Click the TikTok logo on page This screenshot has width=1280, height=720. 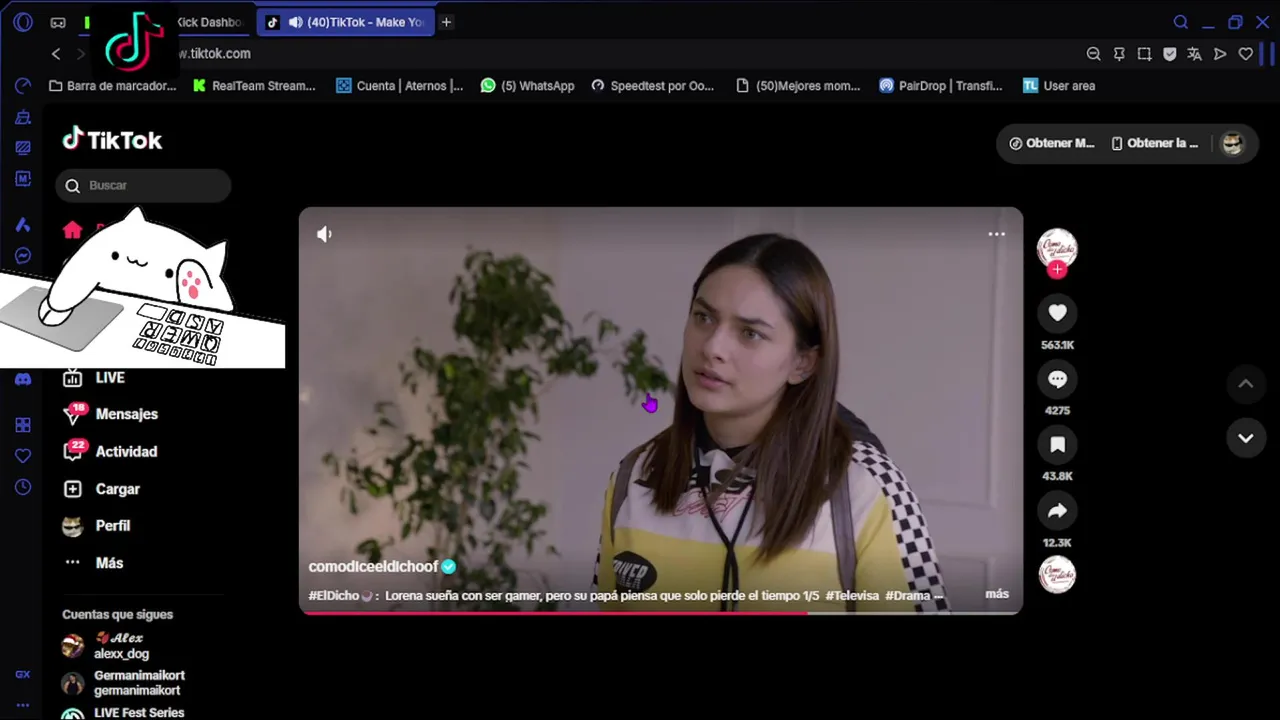[112, 140]
